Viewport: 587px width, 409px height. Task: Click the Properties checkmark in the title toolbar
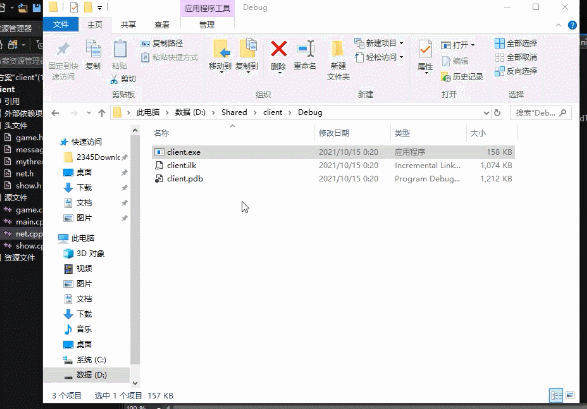point(74,7)
